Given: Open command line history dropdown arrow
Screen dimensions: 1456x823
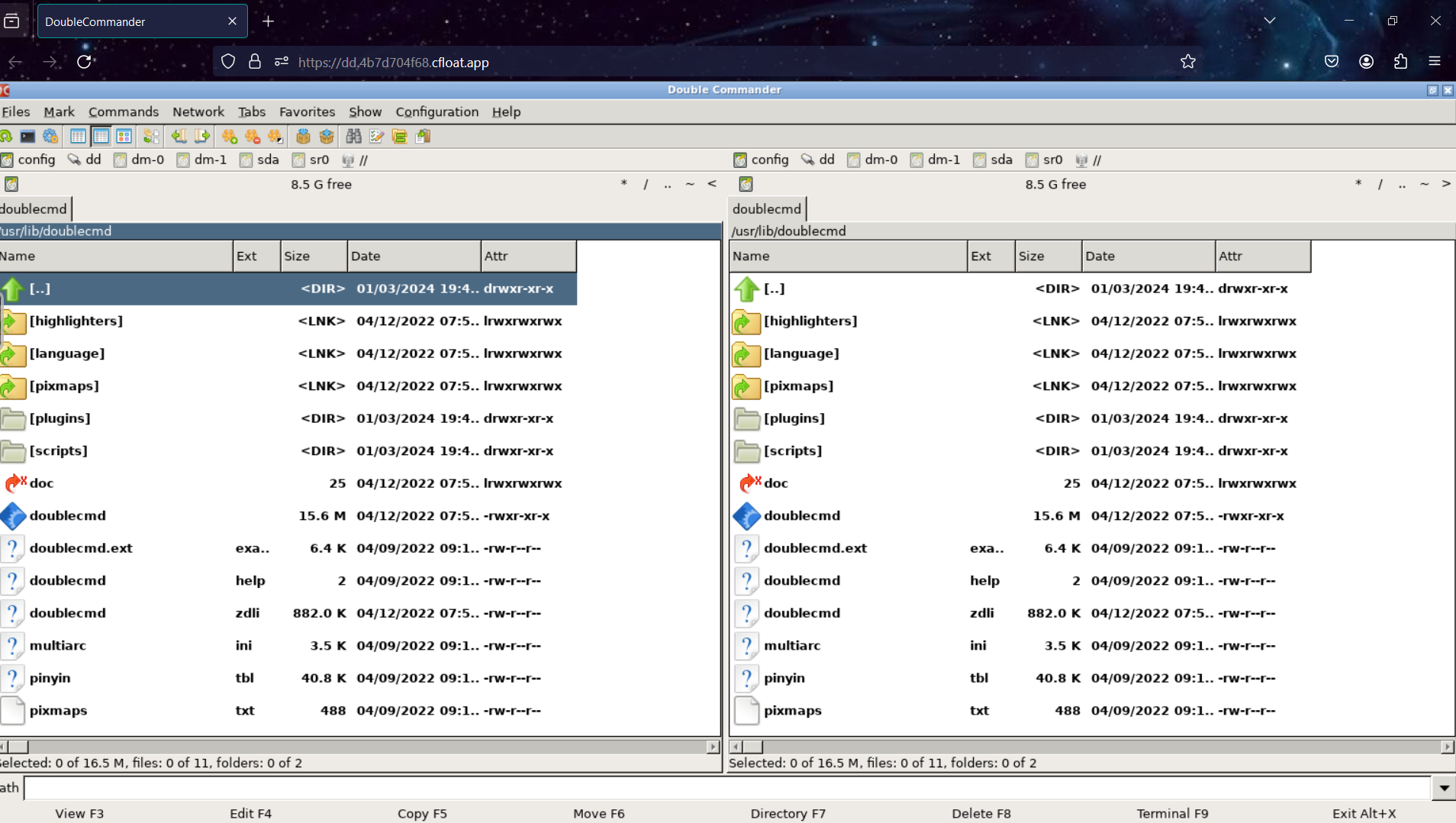Looking at the screenshot, I should coord(1444,788).
